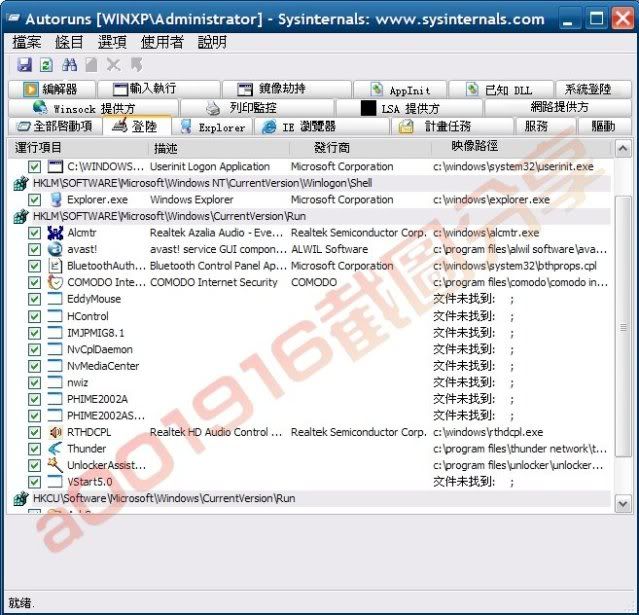Switch to the 服務 tab
The image size is (639, 615).
pyautogui.click(x=546, y=127)
